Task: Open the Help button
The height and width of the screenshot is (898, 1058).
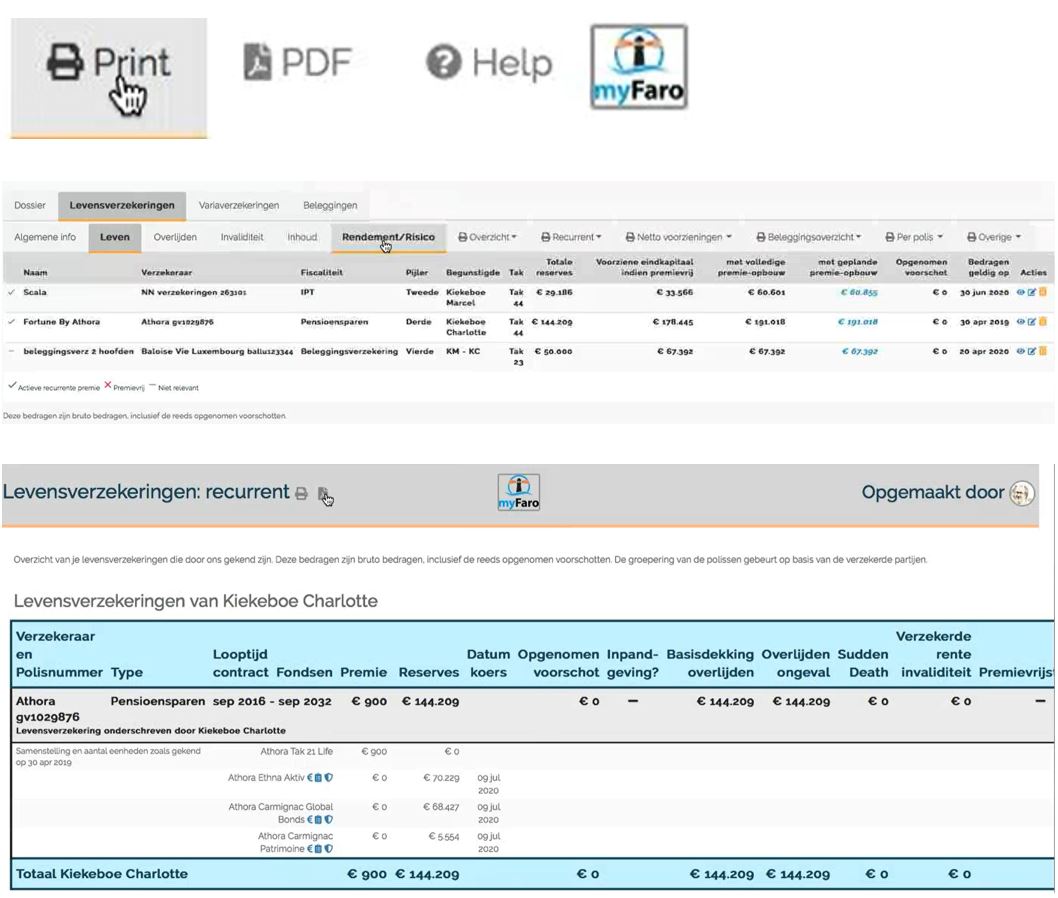Action: pyautogui.click(x=489, y=63)
